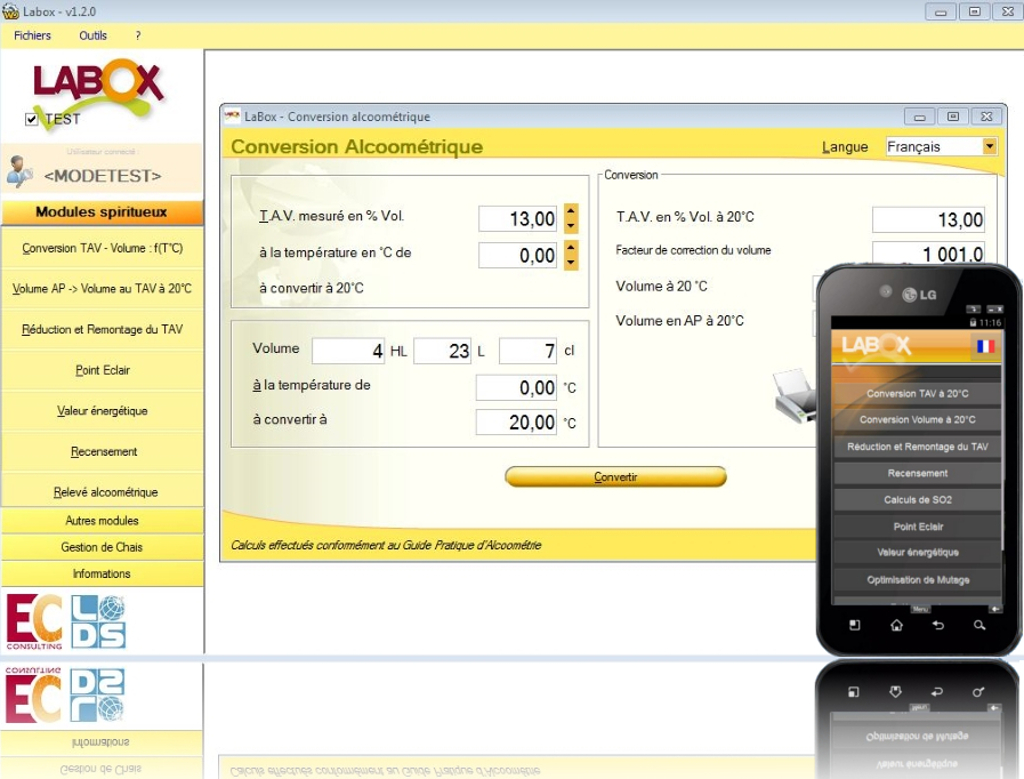This screenshot has height=779, width=1024.
Task: Tap Conversion TAV à 20°C on phone
Action: tap(918, 393)
